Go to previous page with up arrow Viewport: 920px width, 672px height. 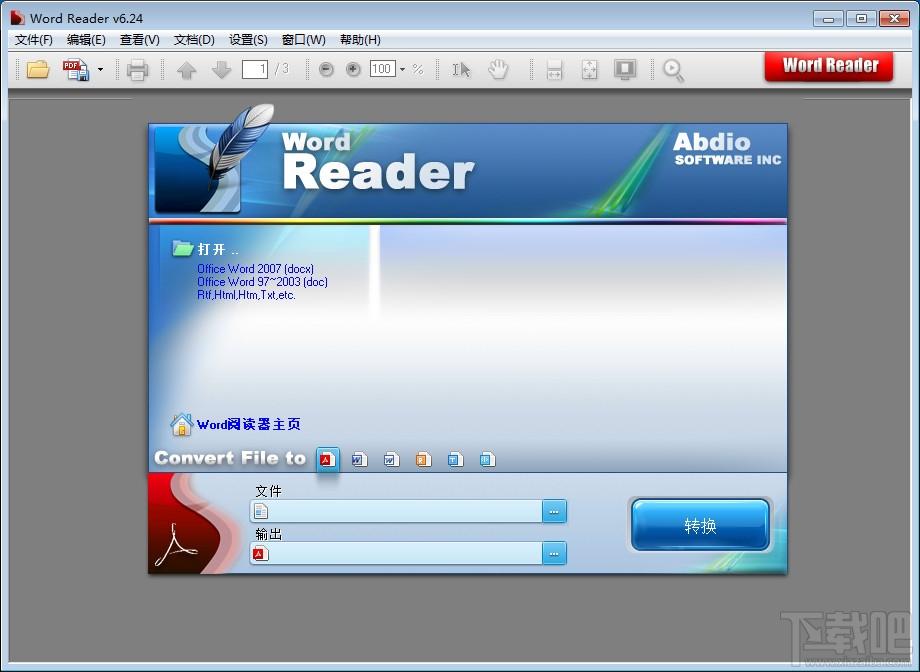(187, 70)
